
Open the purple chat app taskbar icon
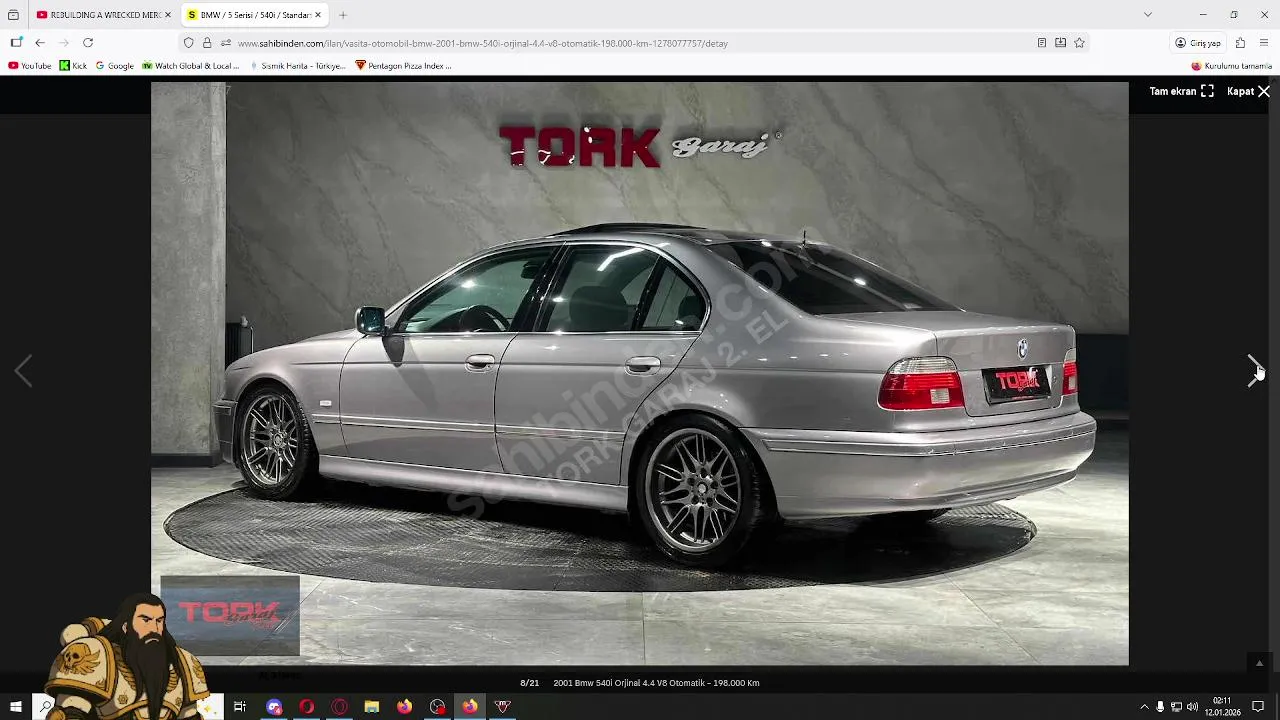(x=274, y=707)
